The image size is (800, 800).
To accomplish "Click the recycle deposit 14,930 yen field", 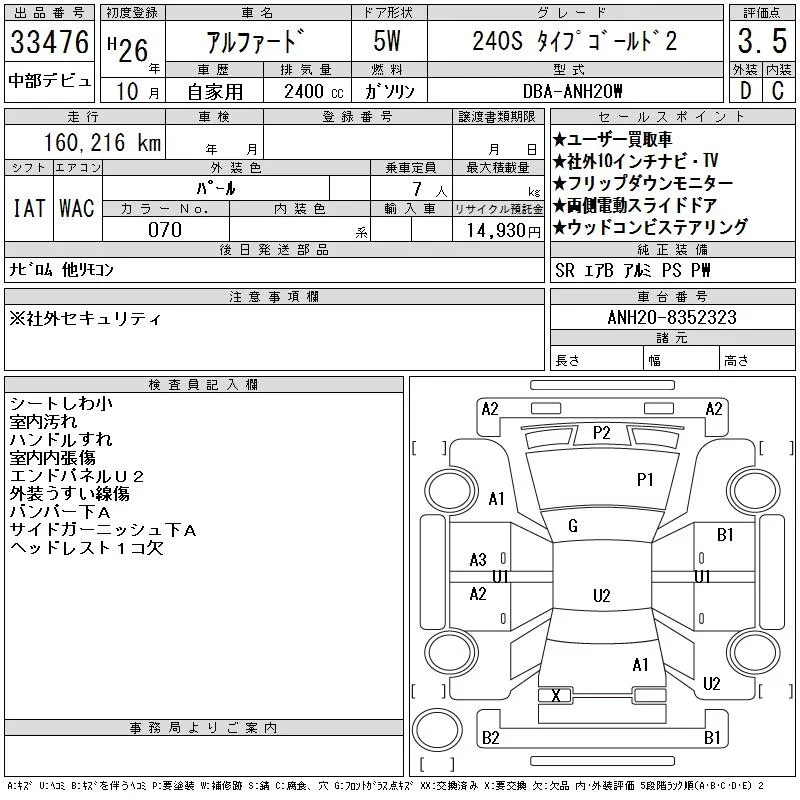I will (x=498, y=230).
